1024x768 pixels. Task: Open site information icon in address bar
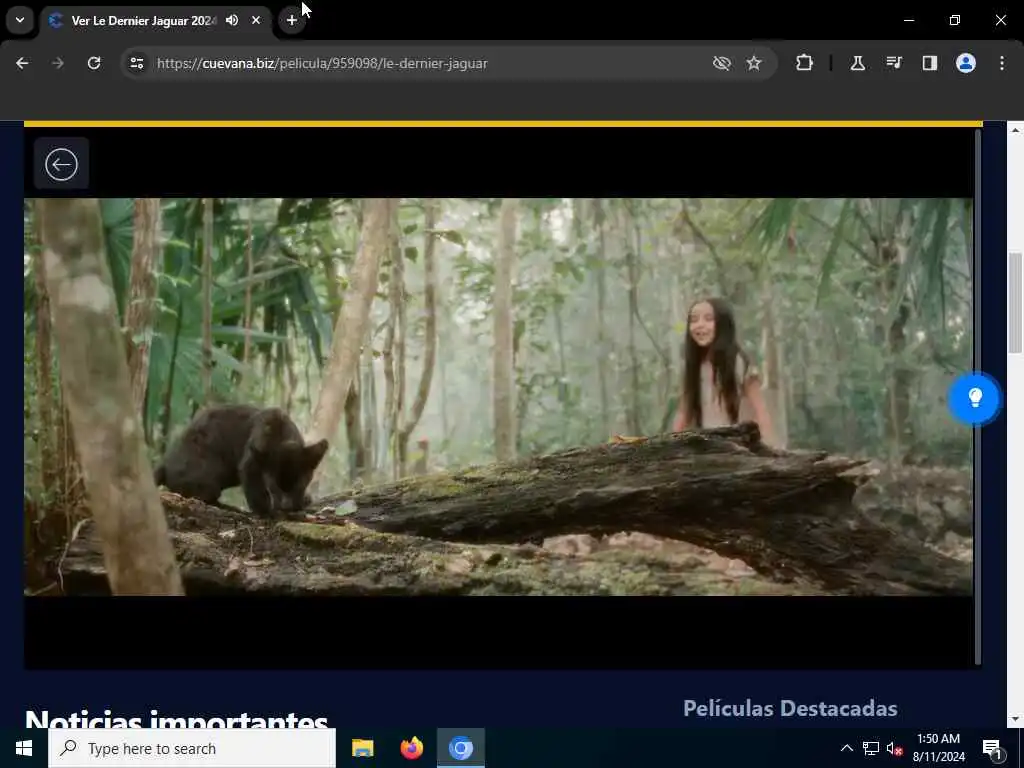pos(136,63)
